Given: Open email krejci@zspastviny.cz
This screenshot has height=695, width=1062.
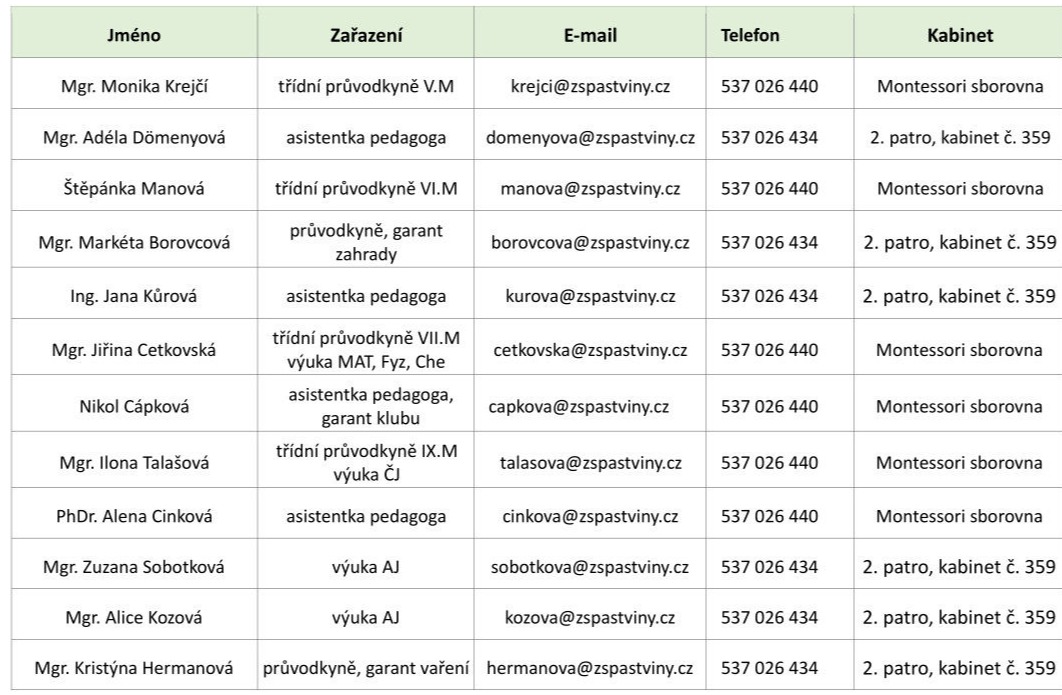Looking at the screenshot, I should click(x=590, y=86).
